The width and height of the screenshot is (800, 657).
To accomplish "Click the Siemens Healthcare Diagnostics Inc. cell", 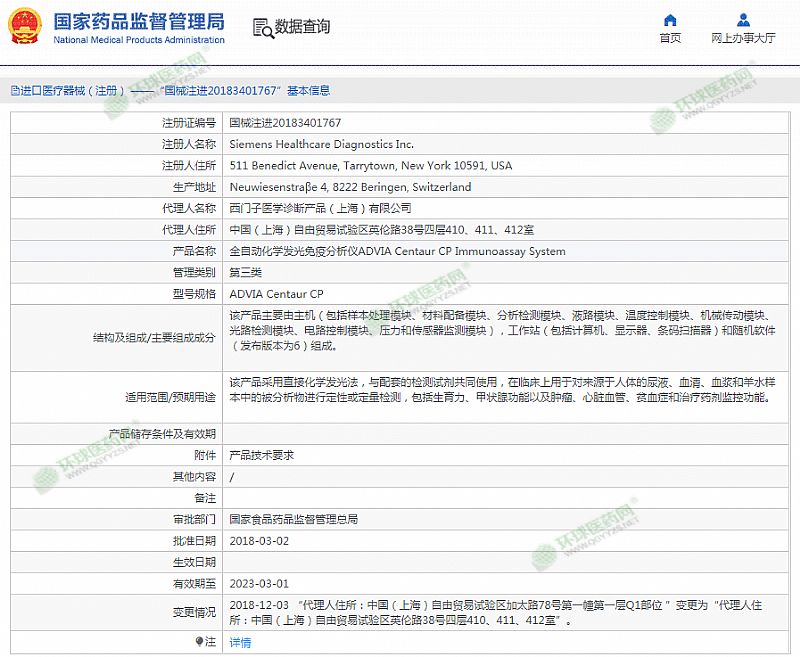I will [x=321, y=144].
